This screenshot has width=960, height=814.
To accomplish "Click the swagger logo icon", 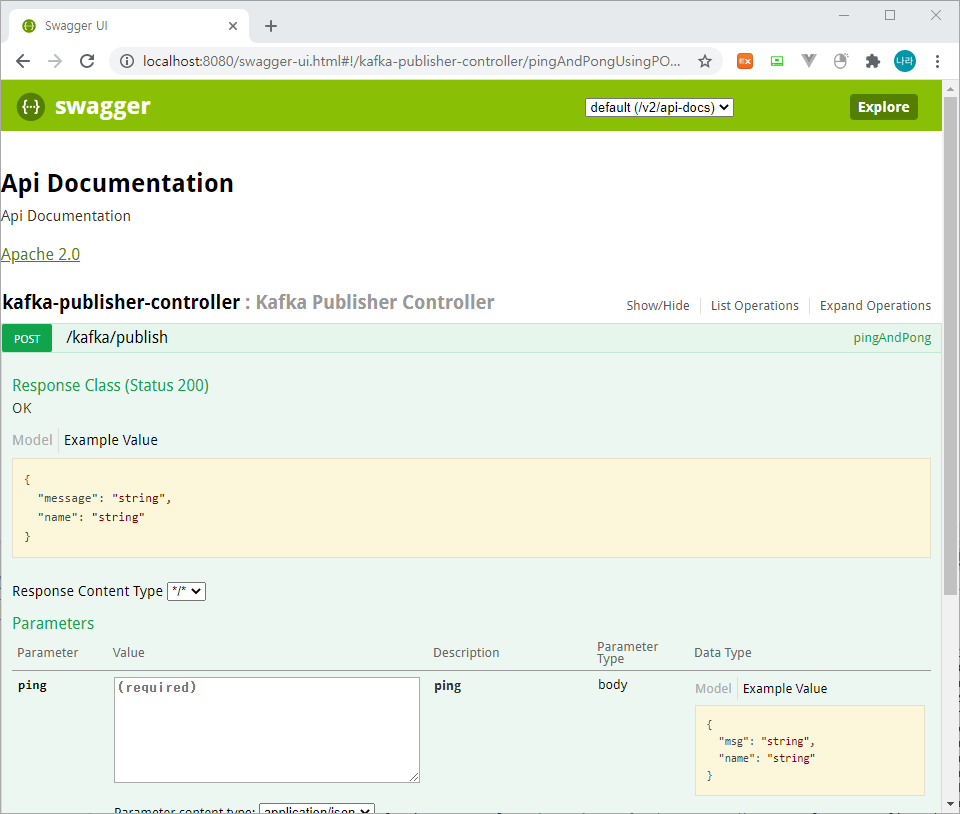I will [x=31, y=106].
